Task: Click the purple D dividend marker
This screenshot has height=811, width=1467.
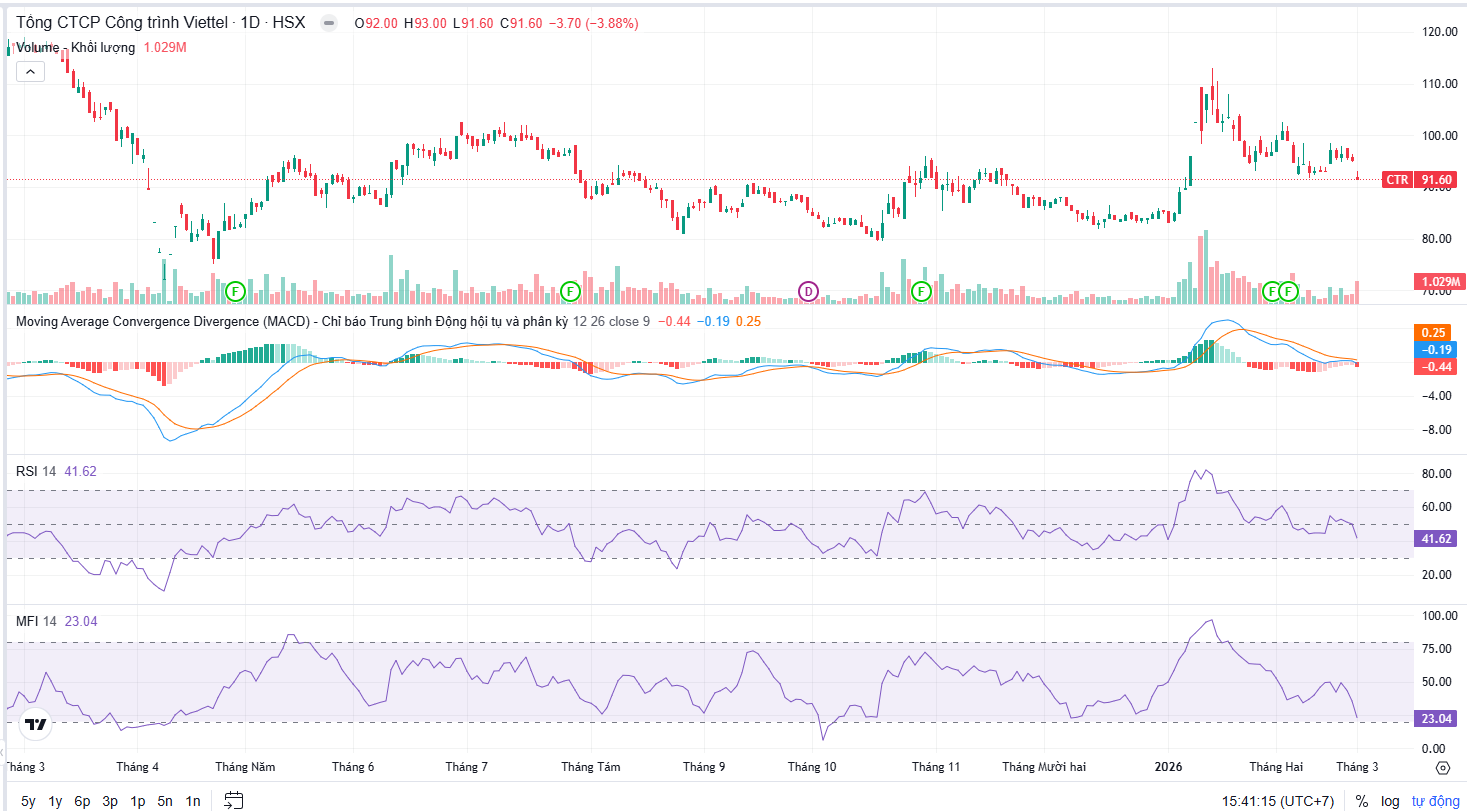Action: coord(808,291)
